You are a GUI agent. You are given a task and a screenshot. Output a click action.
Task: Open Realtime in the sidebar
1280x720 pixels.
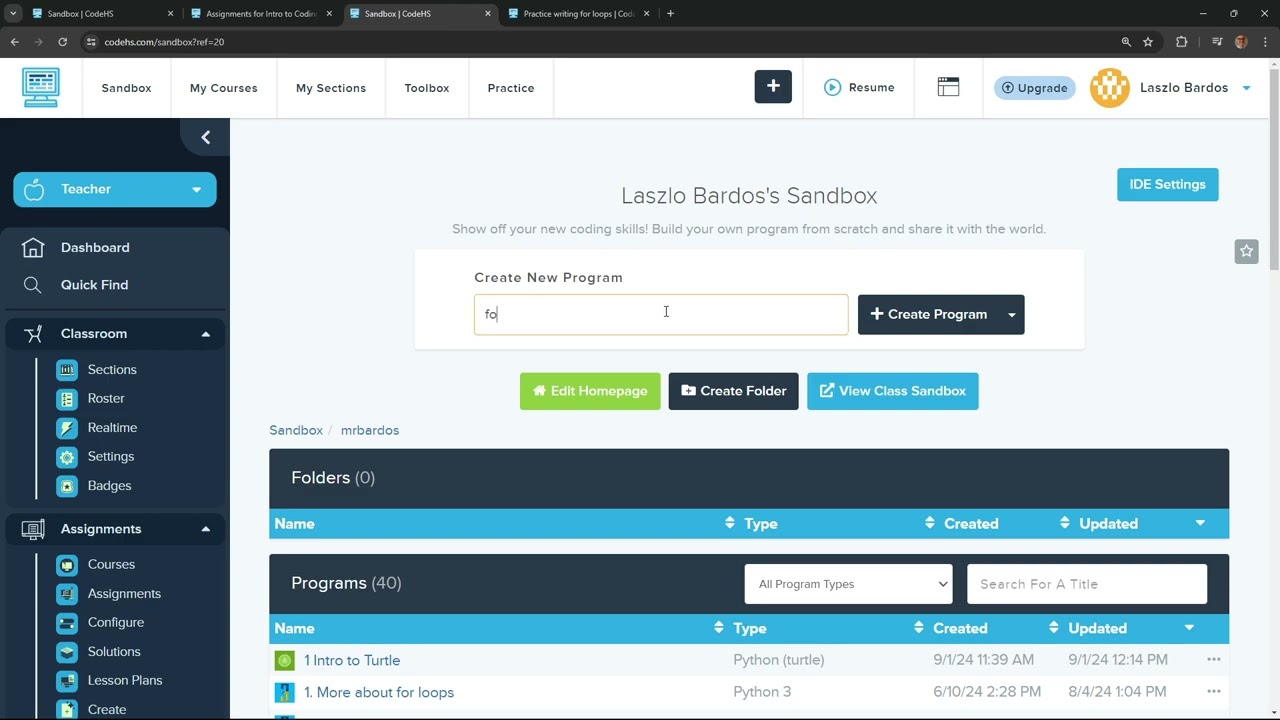tap(112, 427)
